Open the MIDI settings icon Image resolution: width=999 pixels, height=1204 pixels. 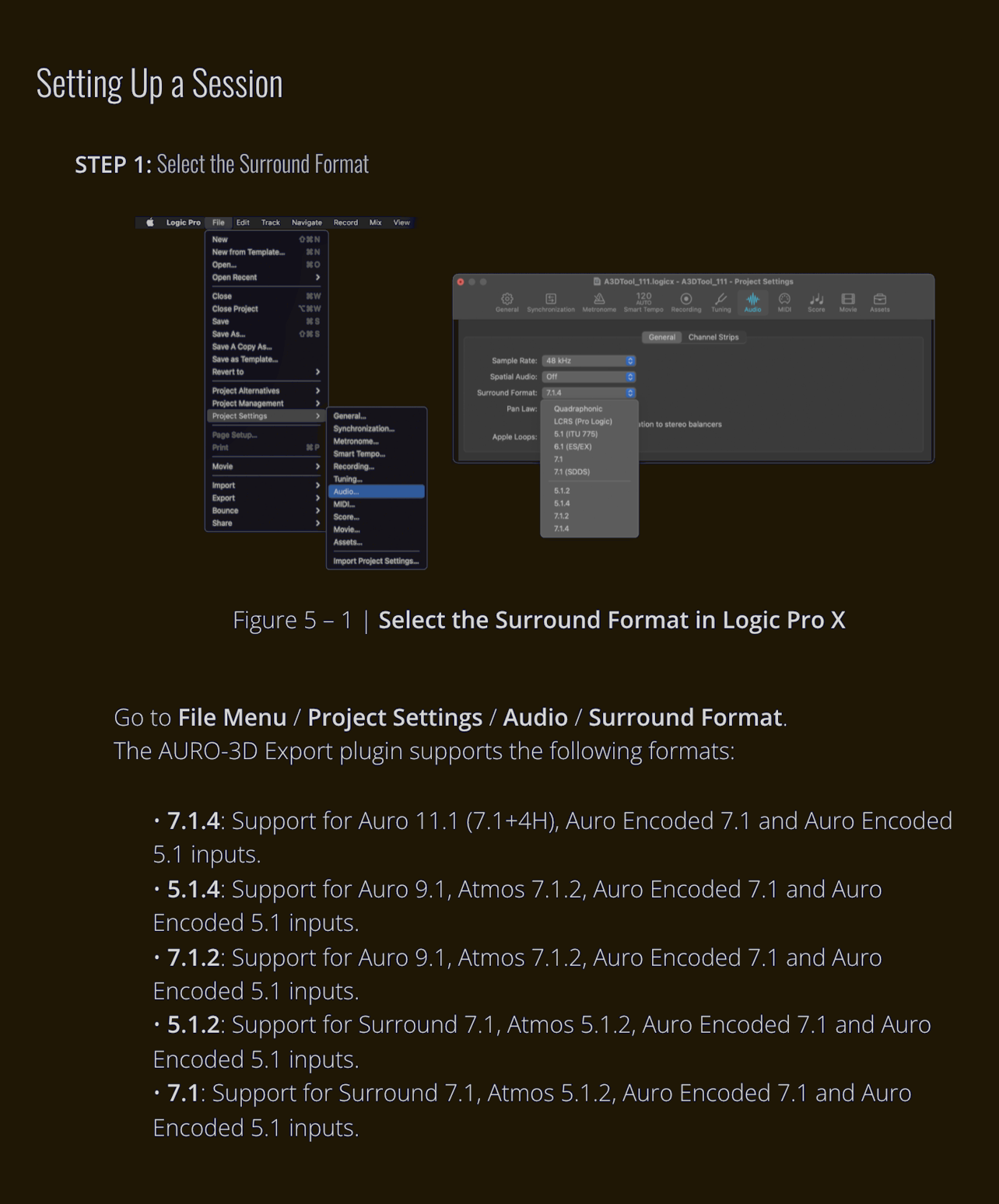point(784,302)
